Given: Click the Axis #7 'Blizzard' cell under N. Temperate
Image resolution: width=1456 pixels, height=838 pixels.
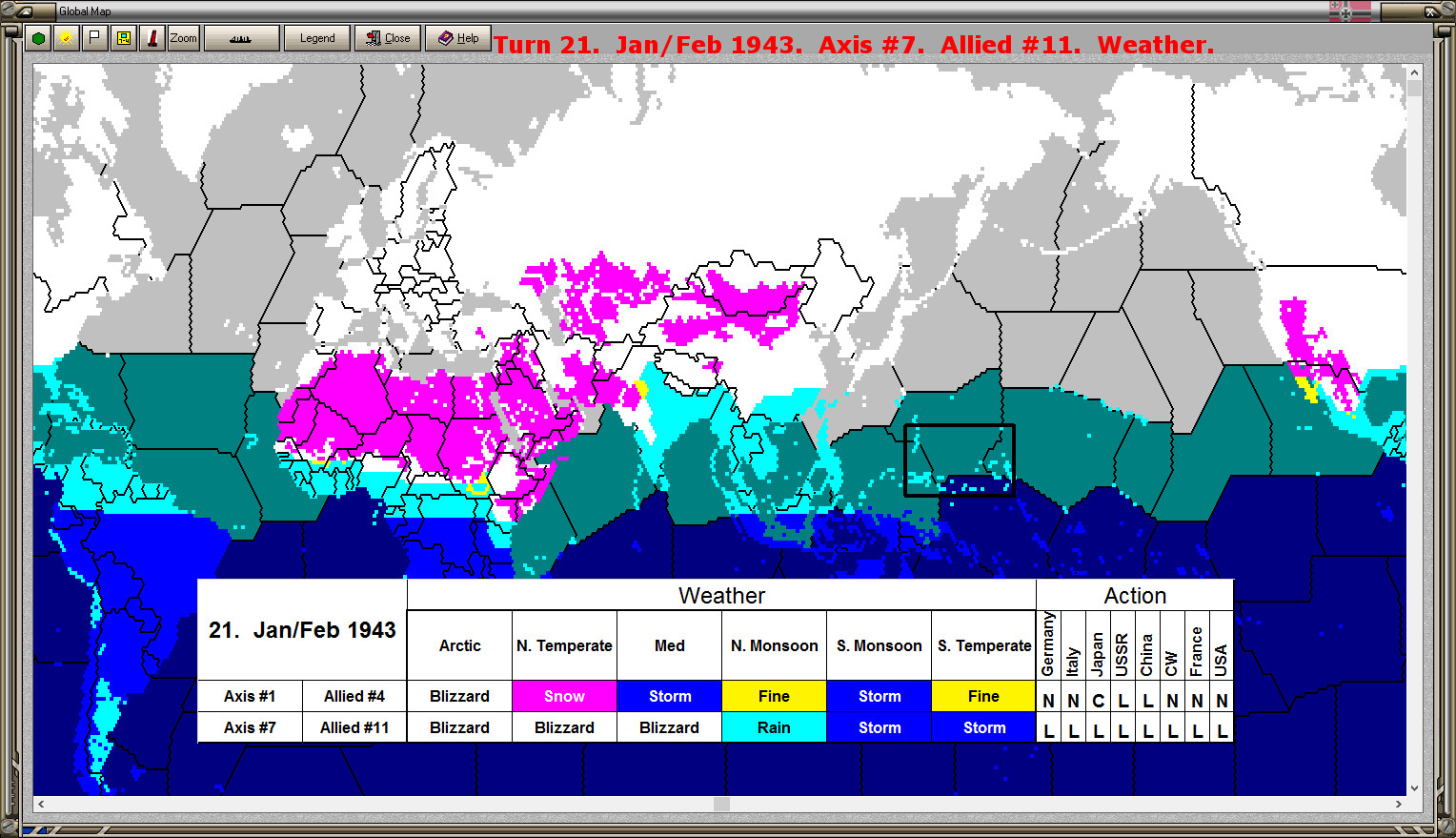Looking at the screenshot, I should (564, 727).
